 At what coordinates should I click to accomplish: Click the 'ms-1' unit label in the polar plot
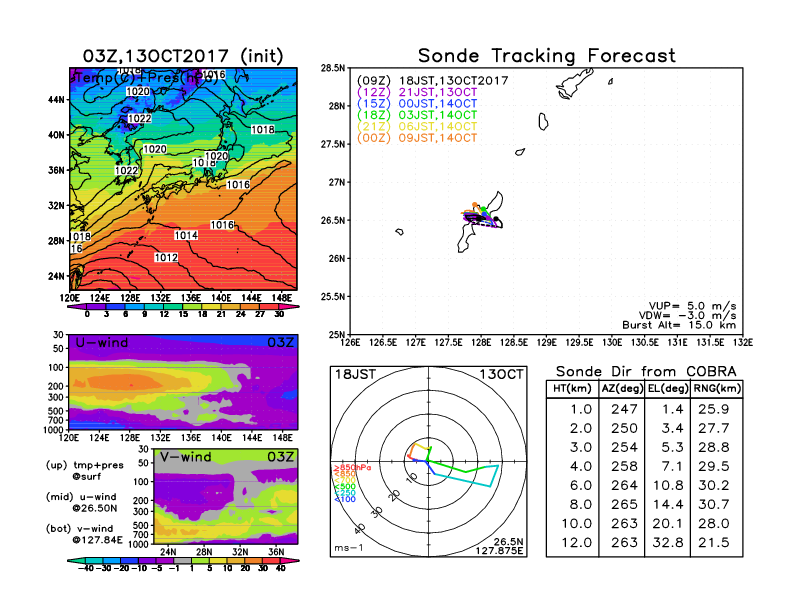pyautogui.click(x=349, y=548)
